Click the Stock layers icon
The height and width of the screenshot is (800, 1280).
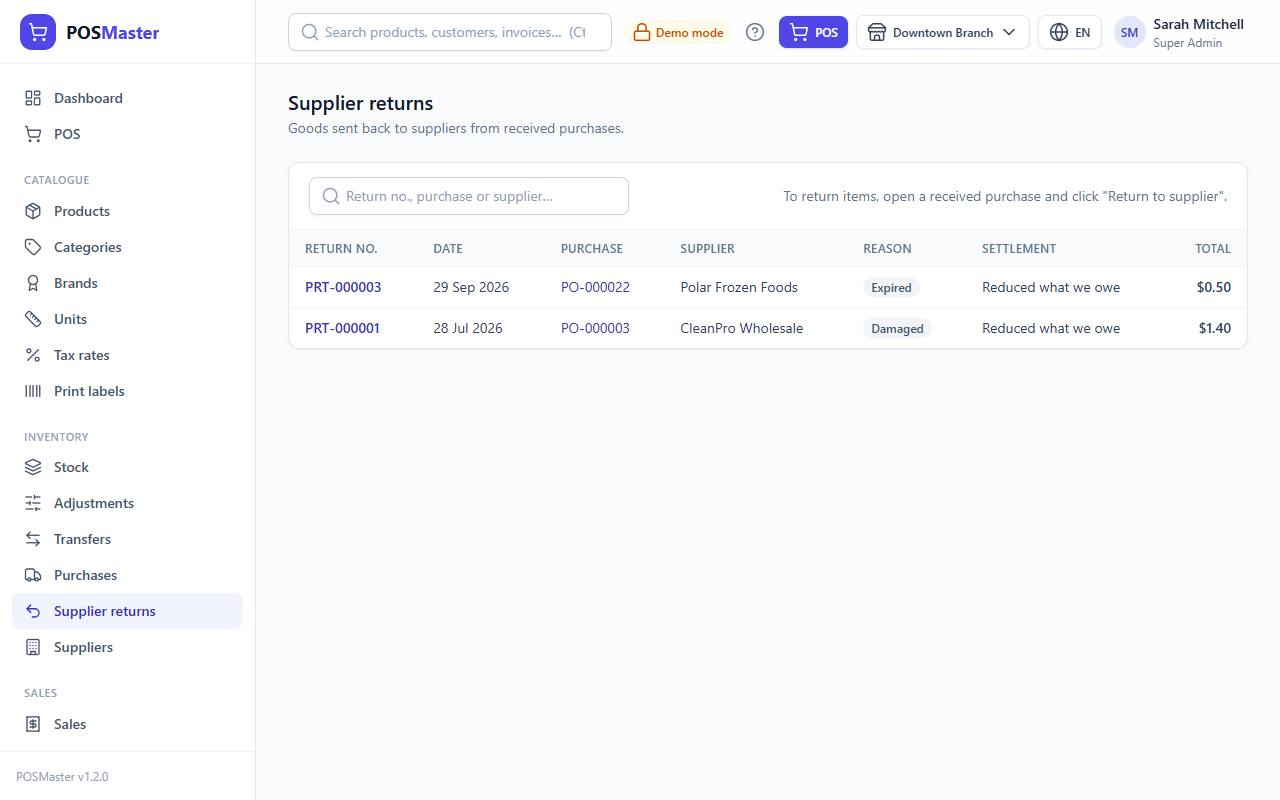[x=33, y=467]
